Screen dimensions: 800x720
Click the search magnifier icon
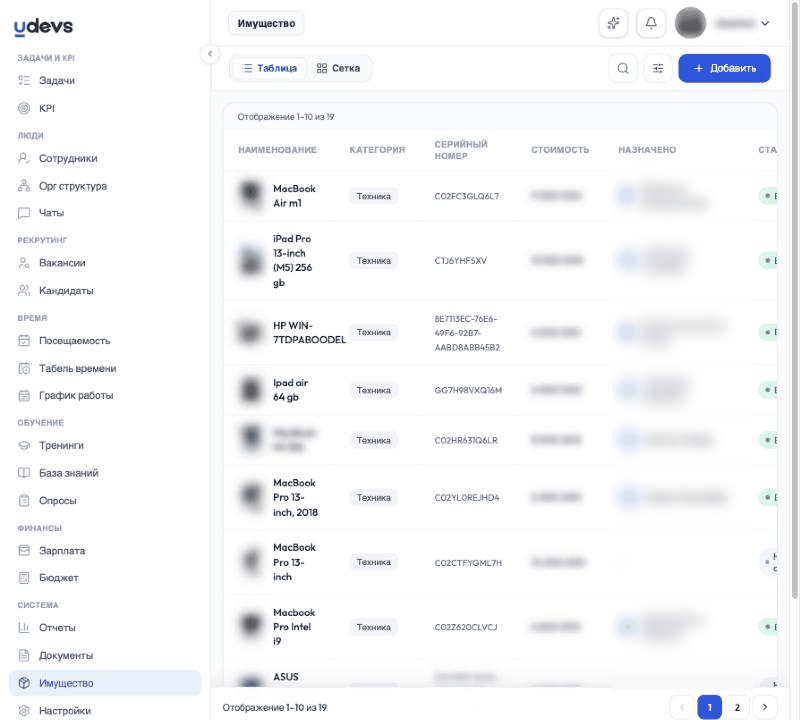coord(623,68)
